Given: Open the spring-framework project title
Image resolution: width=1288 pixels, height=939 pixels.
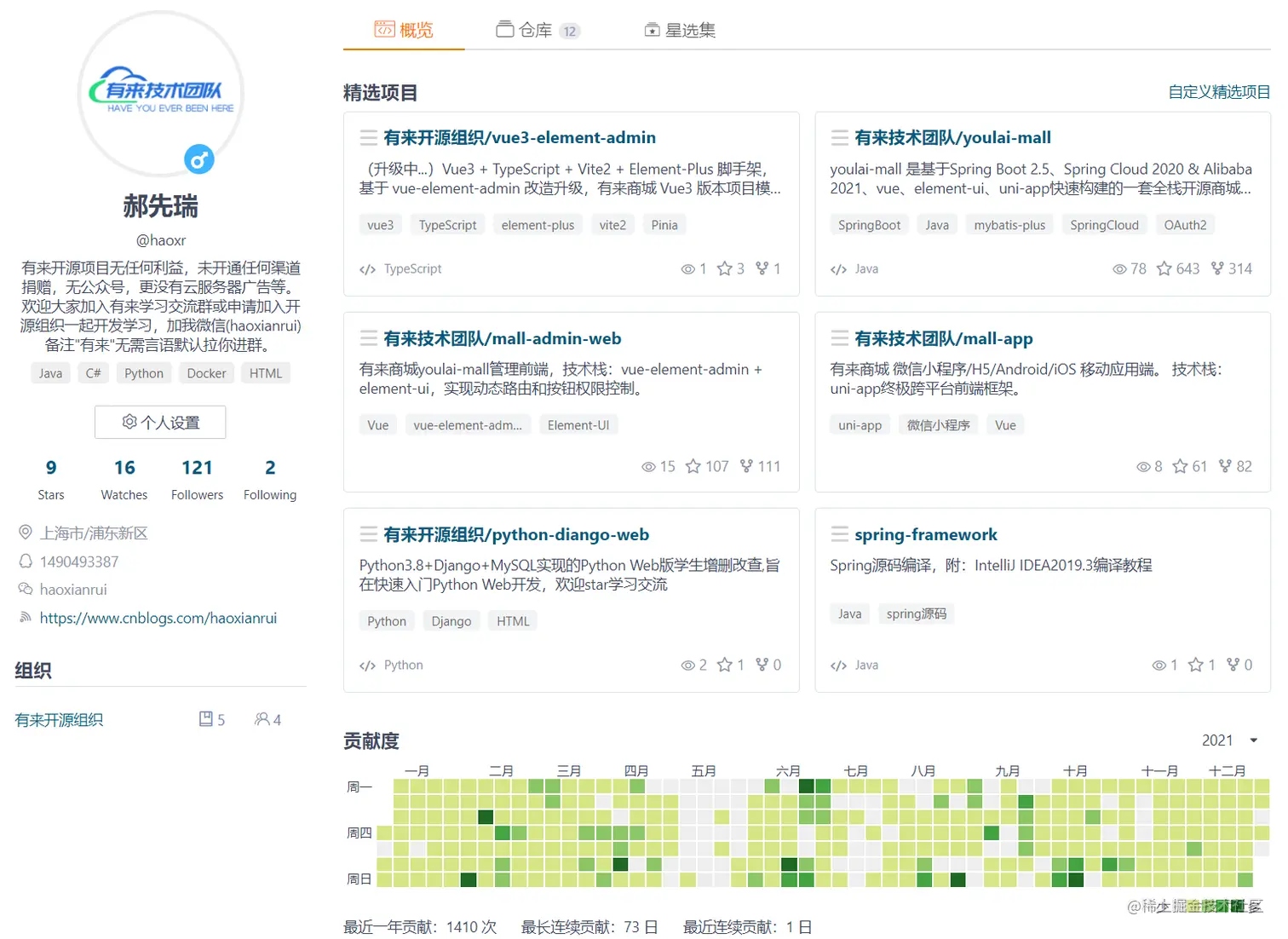Looking at the screenshot, I should click(926, 534).
